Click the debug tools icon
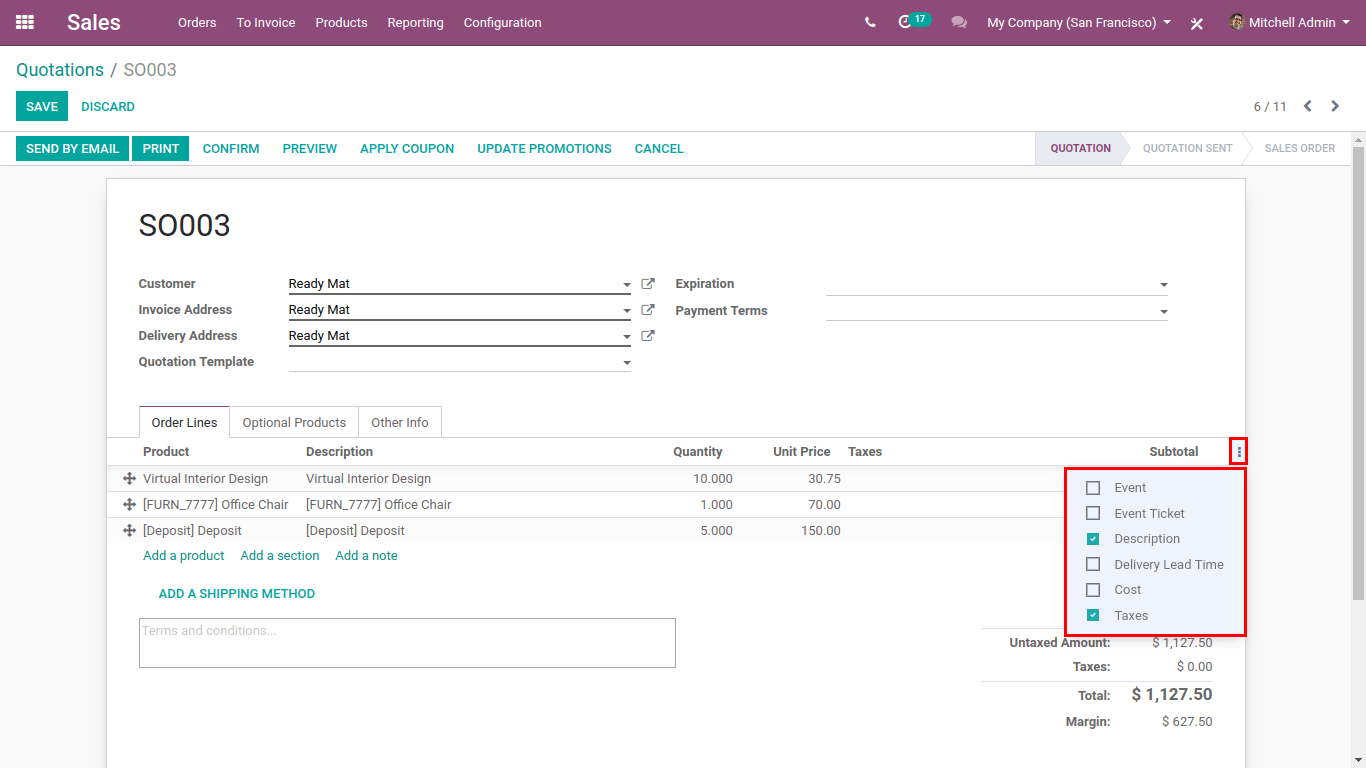The height and width of the screenshot is (768, 1366). 1196,23
